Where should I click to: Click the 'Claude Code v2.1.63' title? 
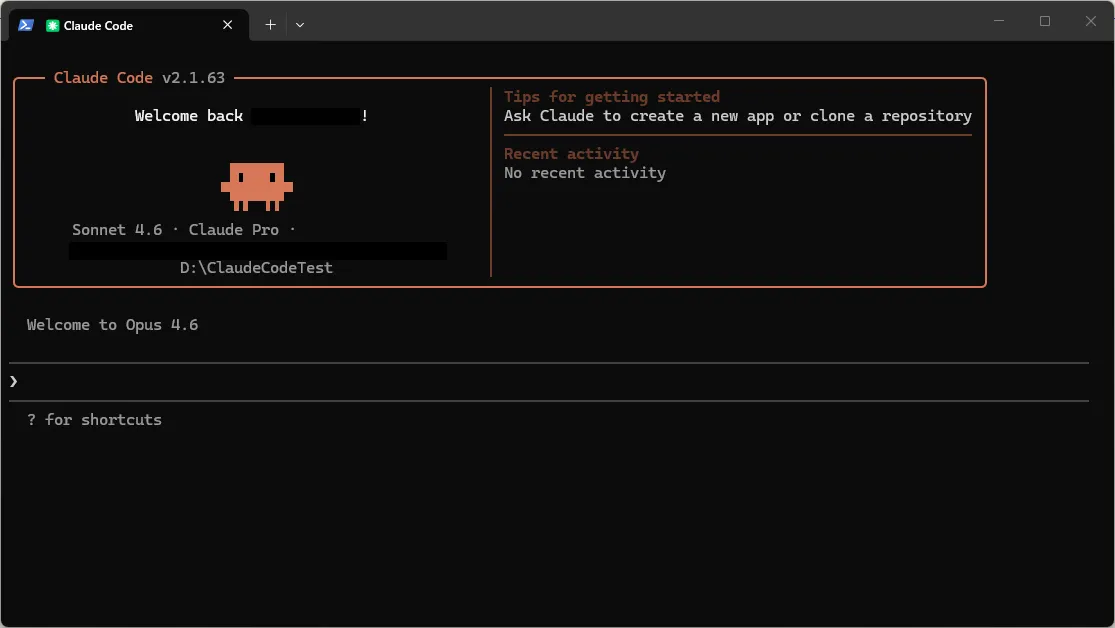click(139, 78)
